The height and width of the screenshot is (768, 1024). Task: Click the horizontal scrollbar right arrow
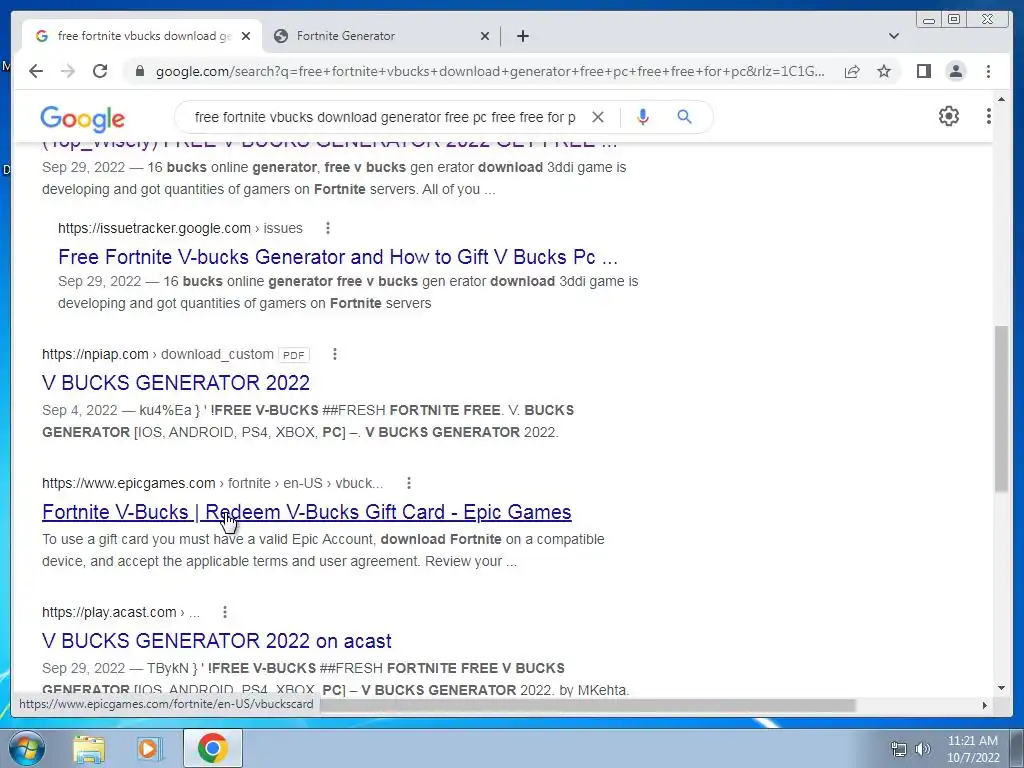pyautogui.click(x=985, y=705)
